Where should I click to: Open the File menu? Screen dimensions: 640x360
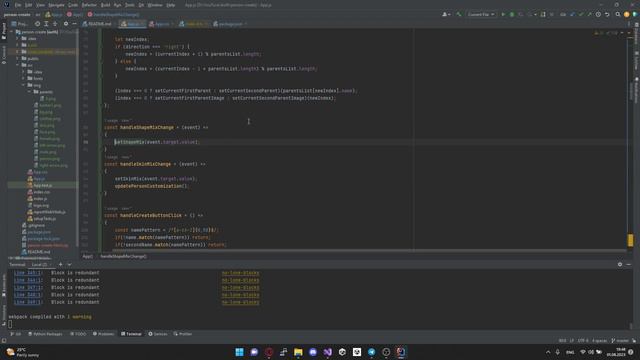[x=18, y=5]
